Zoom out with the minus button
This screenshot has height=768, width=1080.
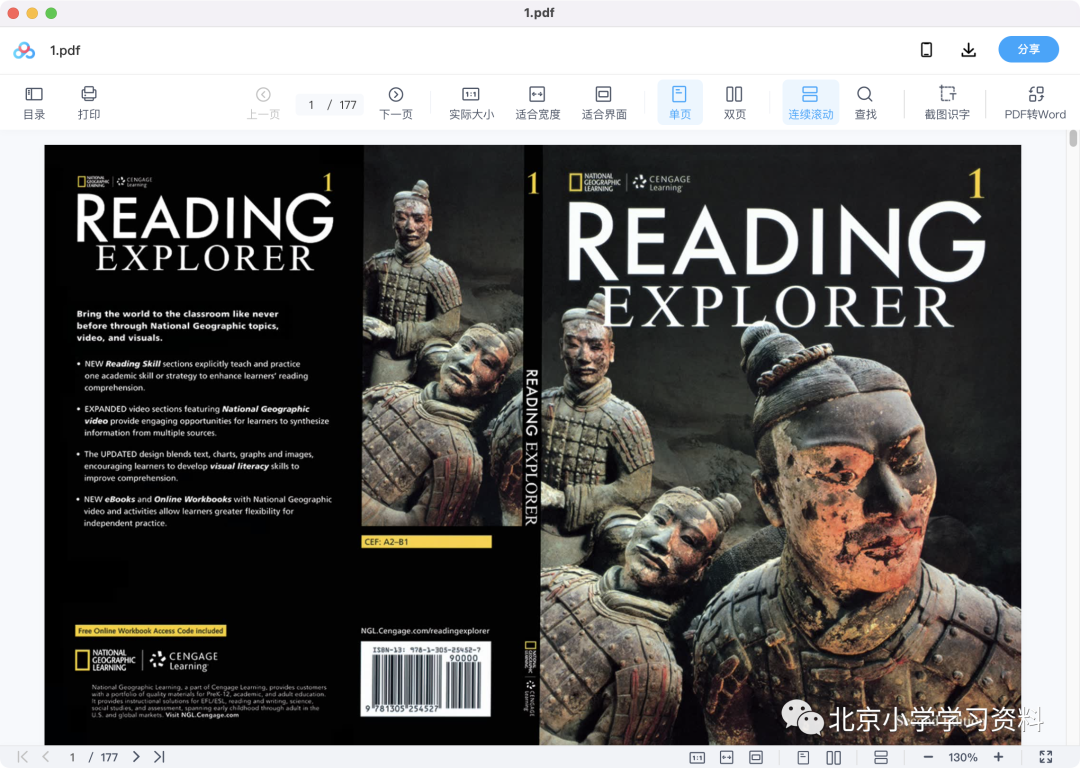click(x=928, y=758)
